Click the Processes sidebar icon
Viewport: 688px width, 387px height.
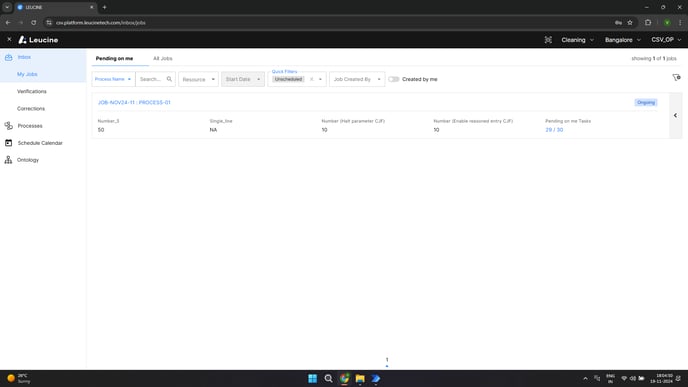[x=8, y=126]
